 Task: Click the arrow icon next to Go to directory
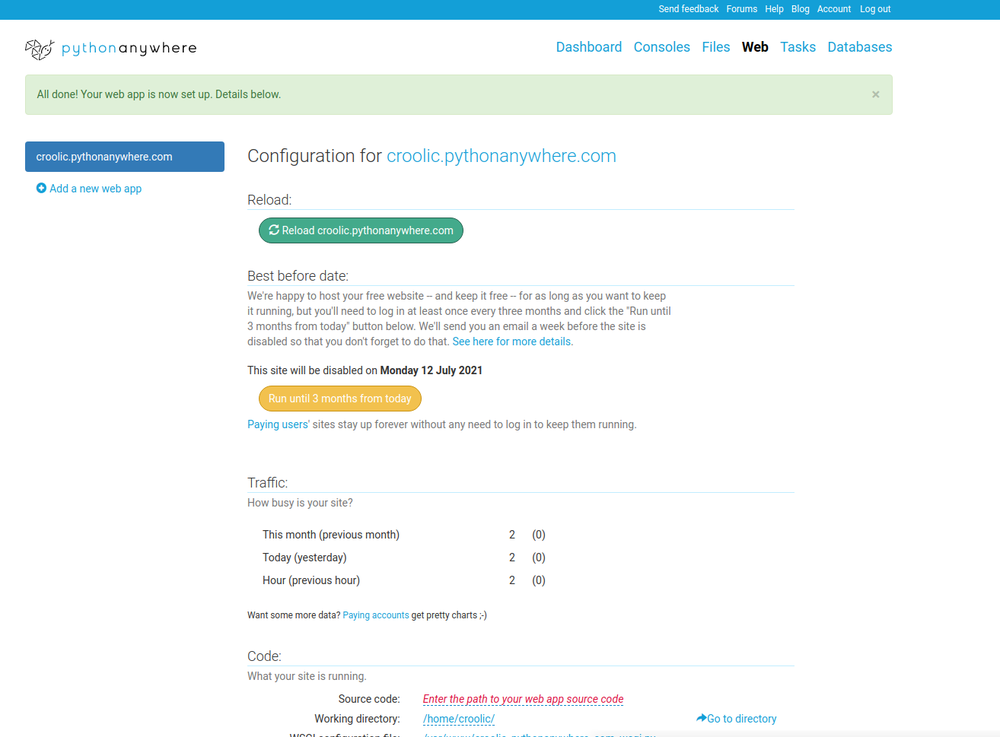(701, 718)
